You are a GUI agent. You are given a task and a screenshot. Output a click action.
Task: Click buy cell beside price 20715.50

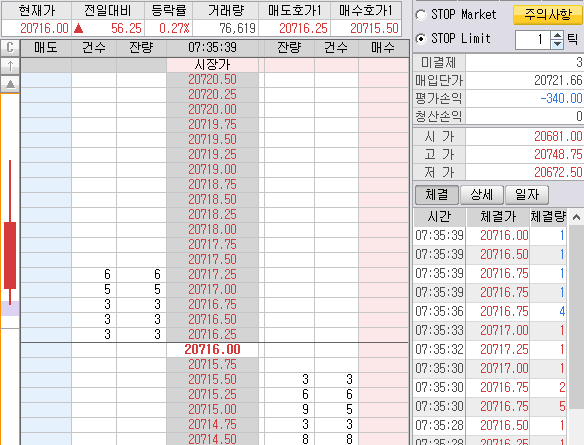coord(384,380)
